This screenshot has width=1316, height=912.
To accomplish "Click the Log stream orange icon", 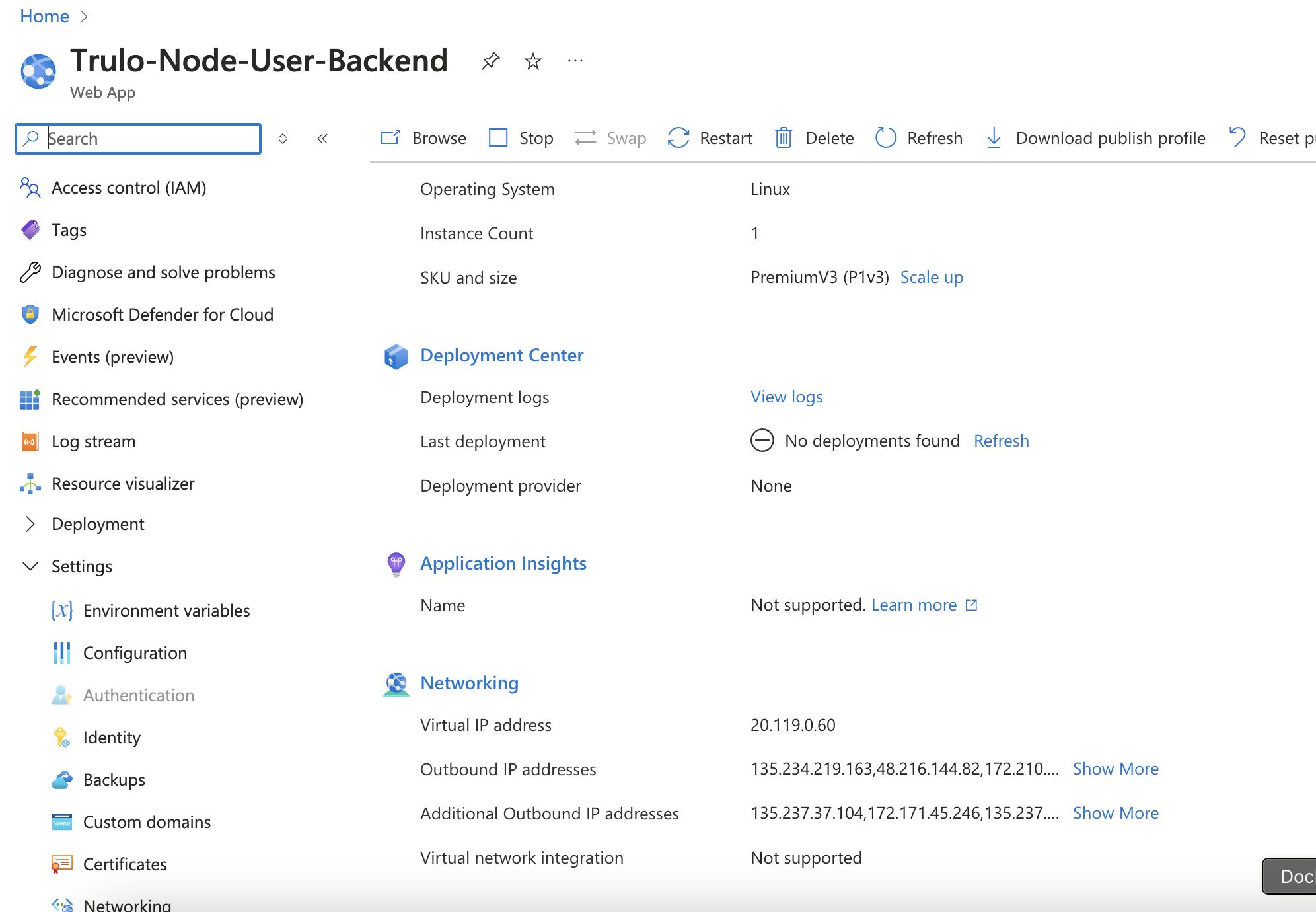I will click(30, 442).
